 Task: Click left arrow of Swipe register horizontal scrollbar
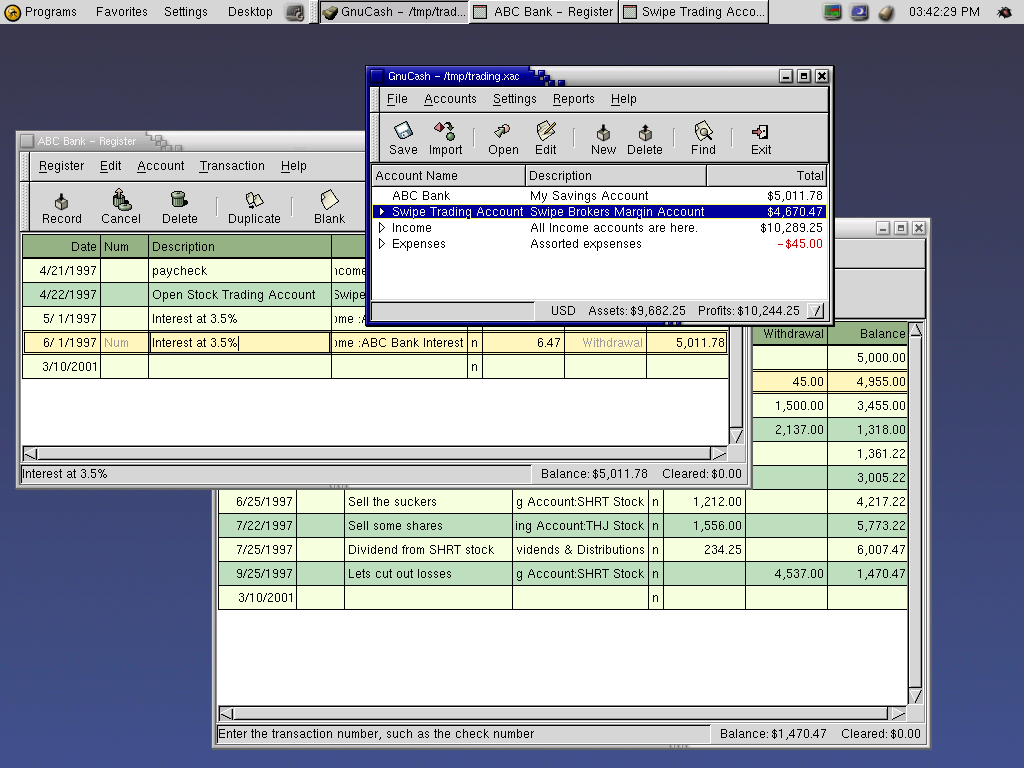(226, 714)
